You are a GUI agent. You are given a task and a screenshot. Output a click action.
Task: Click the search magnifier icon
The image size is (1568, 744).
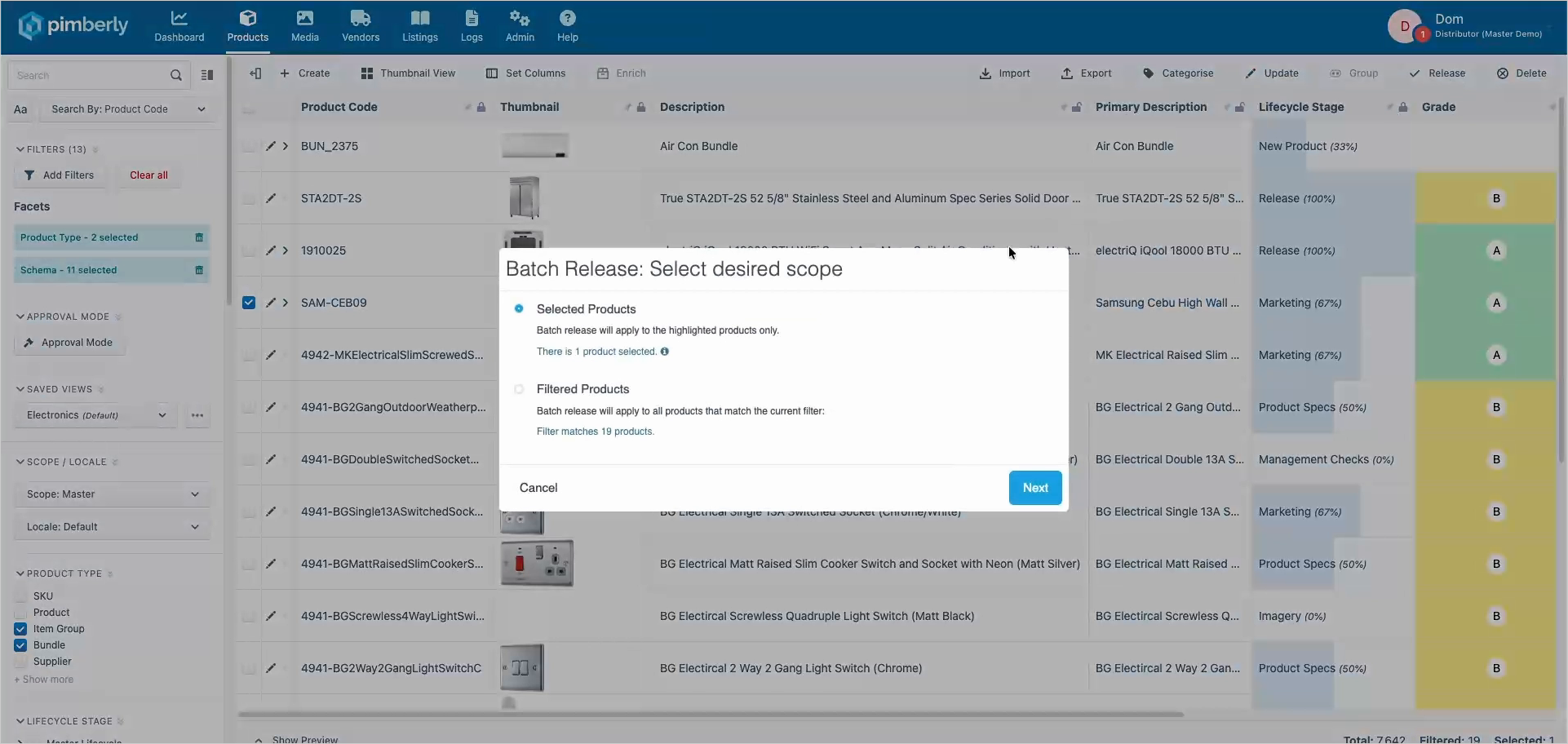click(175, 75)
